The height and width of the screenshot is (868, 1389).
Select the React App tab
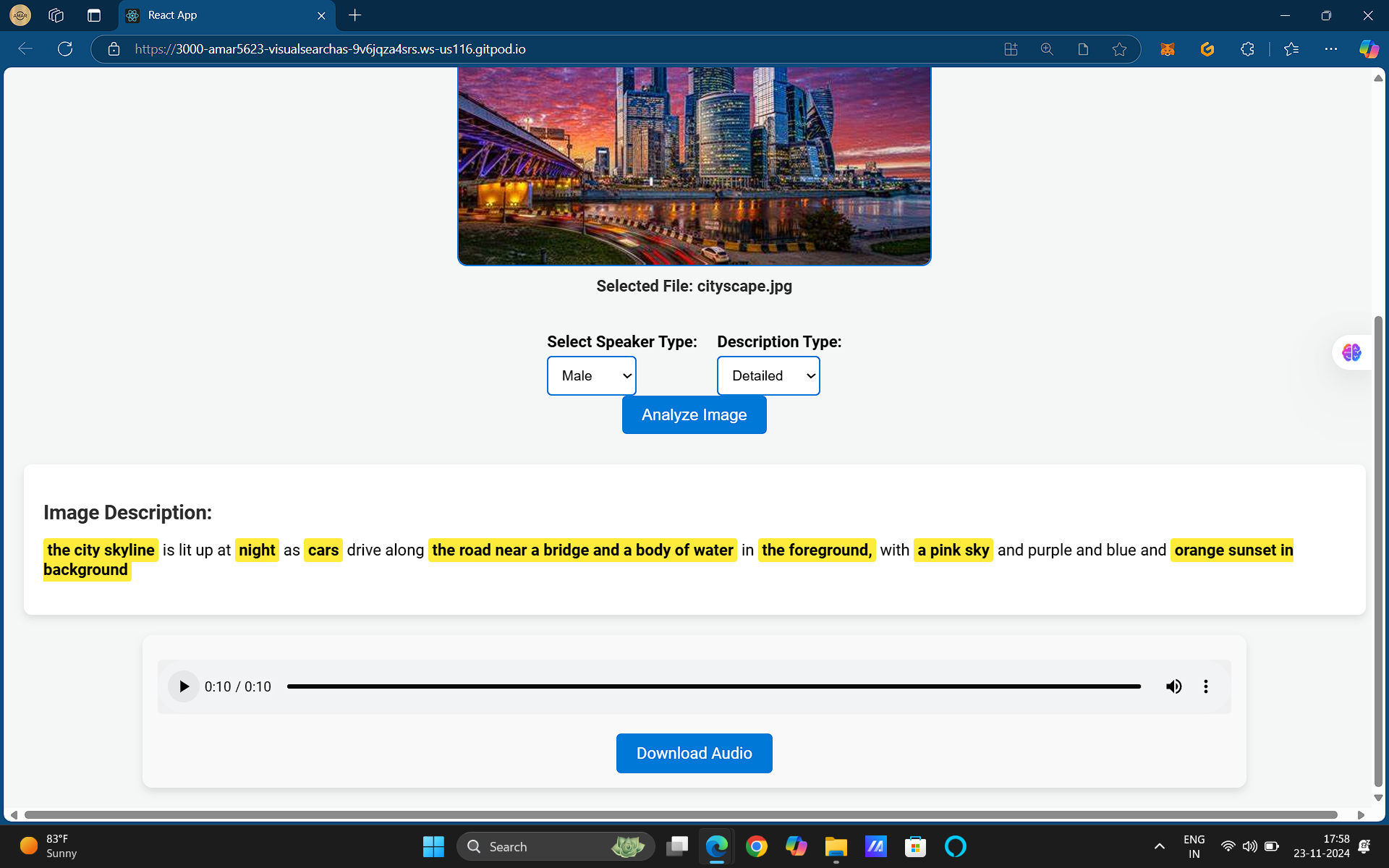(217, 15)
